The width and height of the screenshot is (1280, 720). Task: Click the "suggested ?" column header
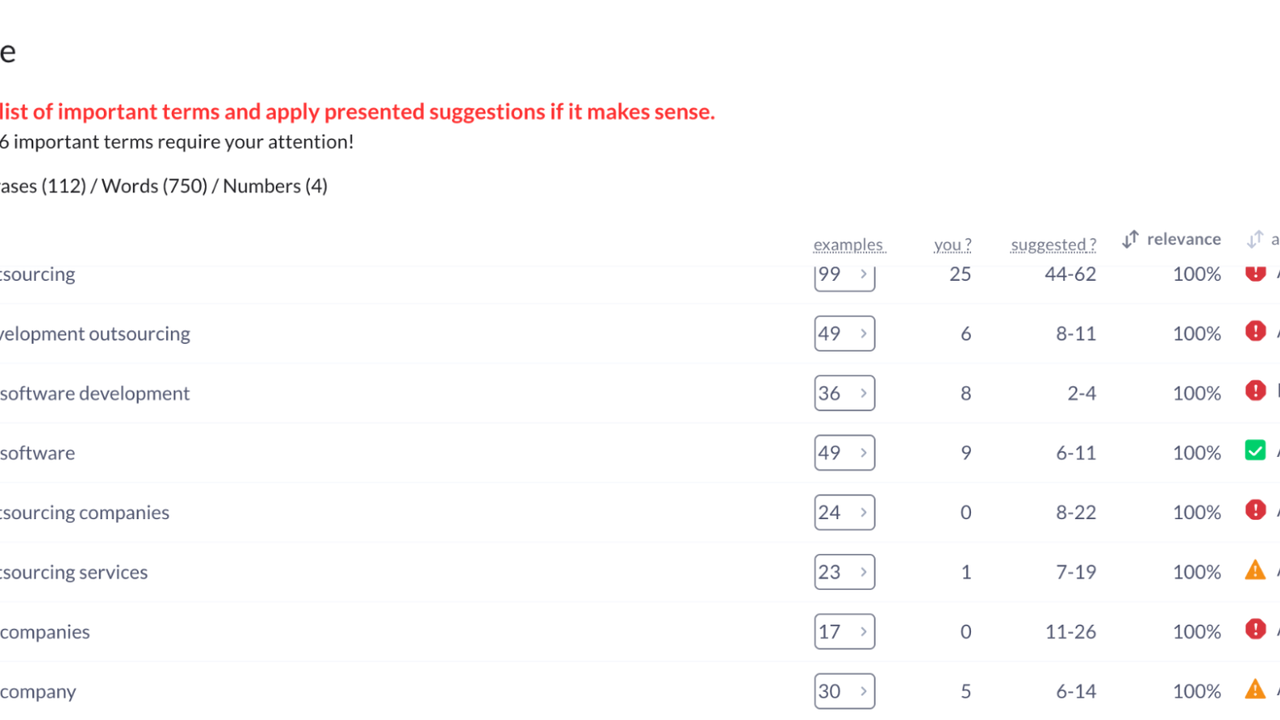click(x=1053, y=245)
